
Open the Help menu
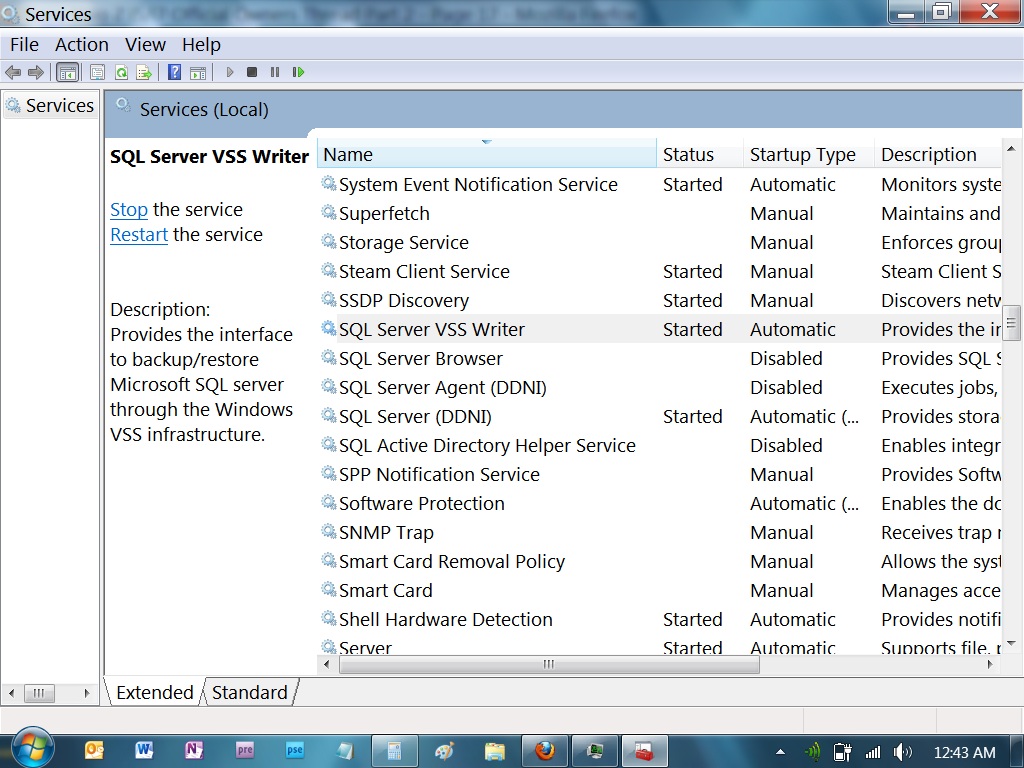click(x=201, y=44)
